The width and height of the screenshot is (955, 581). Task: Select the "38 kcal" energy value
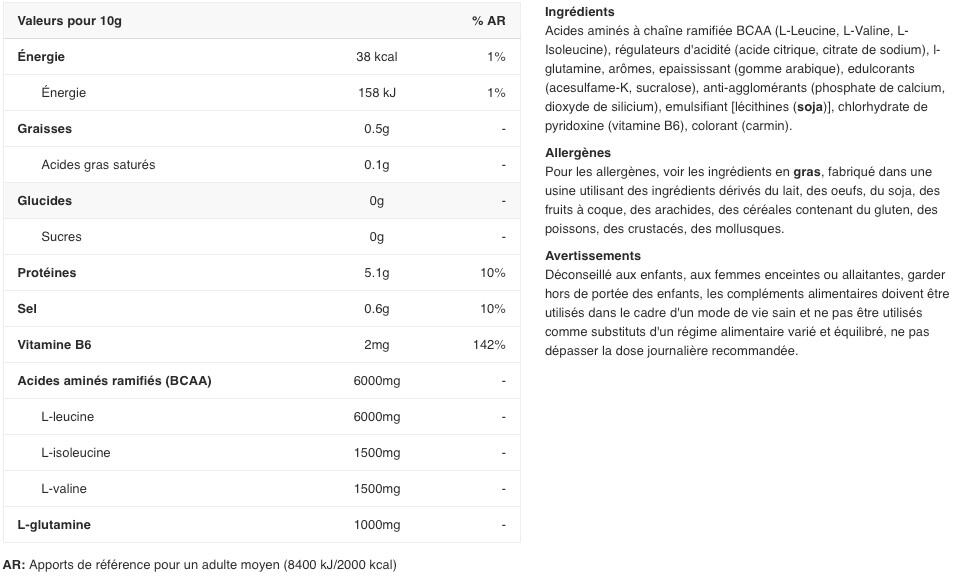click(376, 57)
